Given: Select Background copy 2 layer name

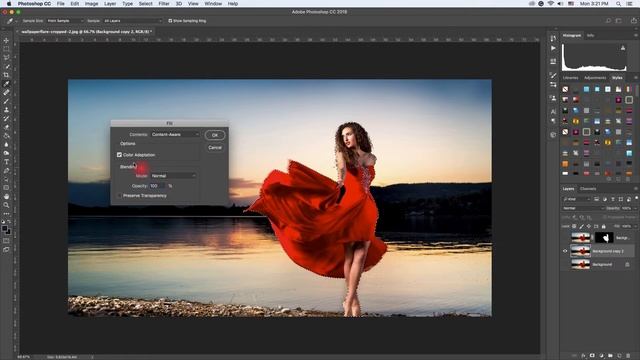Looking at the screenshot, I should click(x=608, y=251).
